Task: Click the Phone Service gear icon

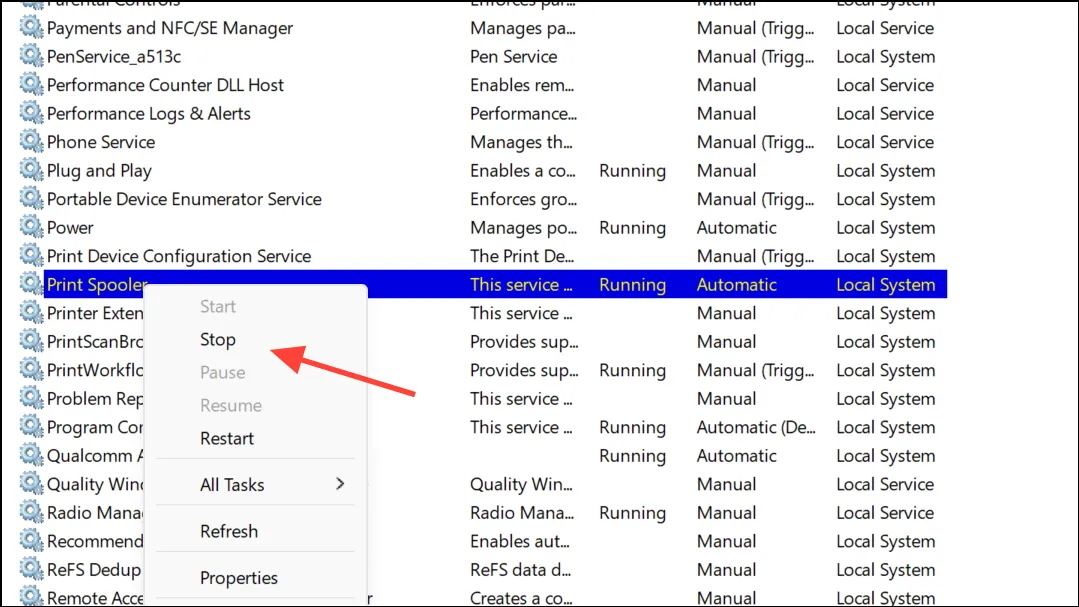Action: pos(31,141)
